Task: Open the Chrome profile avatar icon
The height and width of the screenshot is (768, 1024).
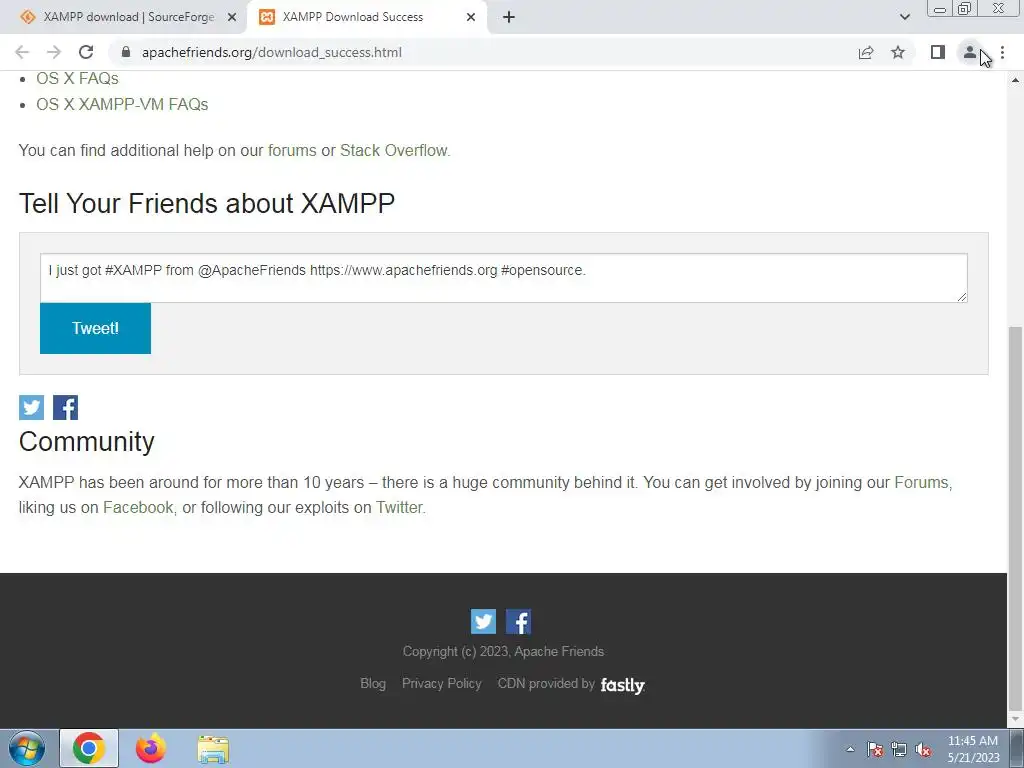Action: 970,52
